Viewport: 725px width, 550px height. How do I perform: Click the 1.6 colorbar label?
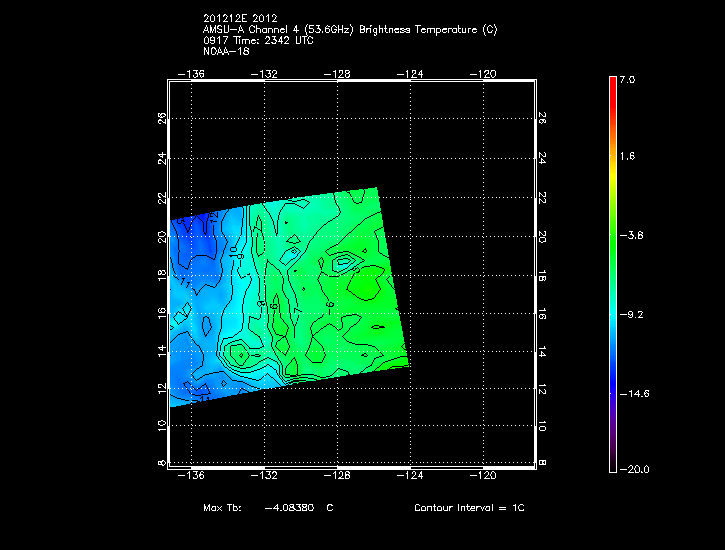[x=627, y=156]
